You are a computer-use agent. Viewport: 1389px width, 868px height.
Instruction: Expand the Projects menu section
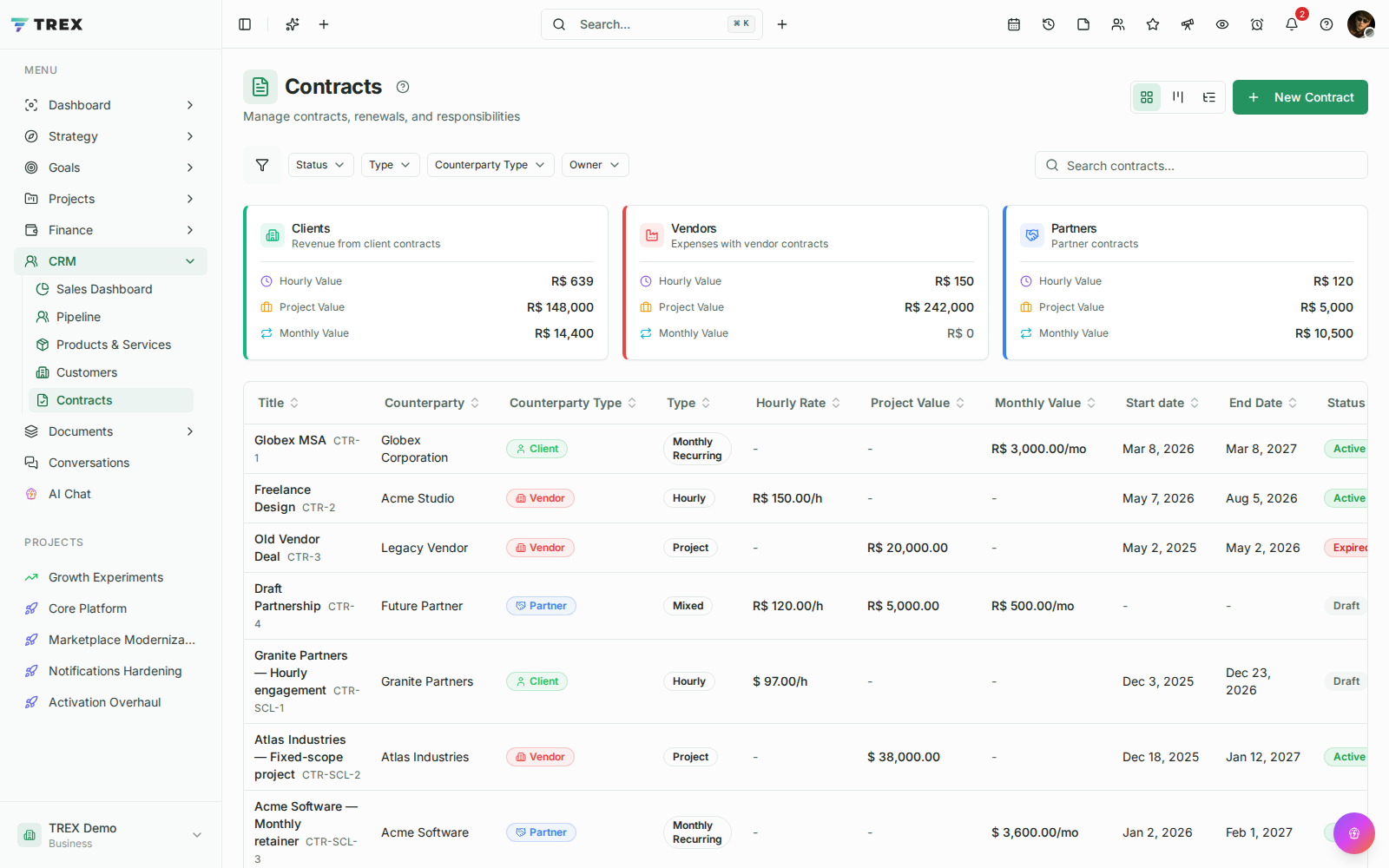(110, 199)
